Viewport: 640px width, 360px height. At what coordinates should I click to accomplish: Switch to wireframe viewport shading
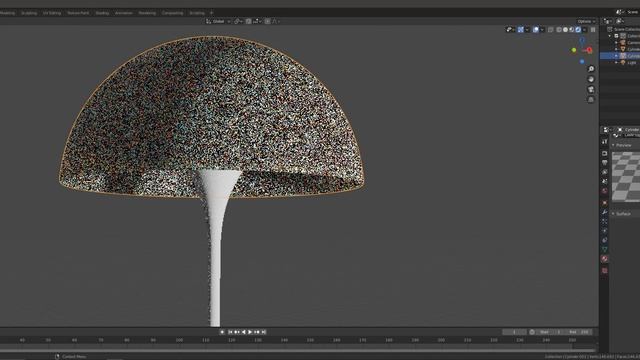(x=559, y=29)
